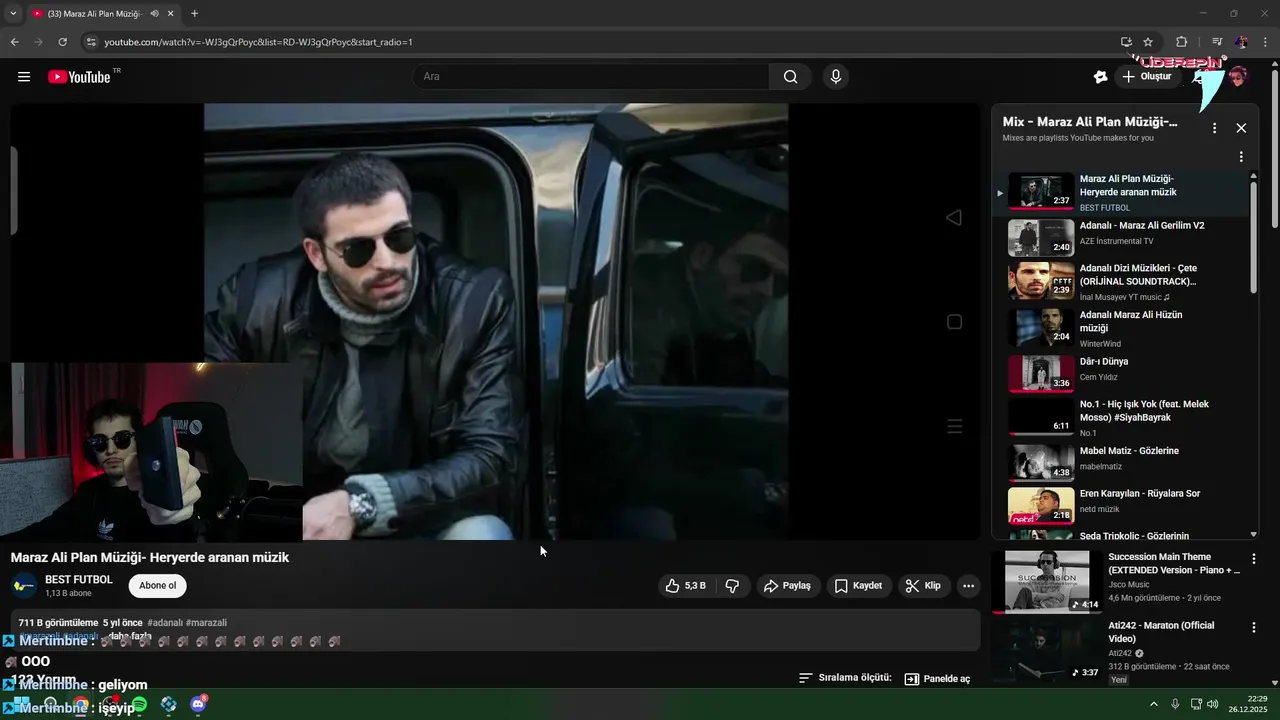Close the Mix playlist panel with X
1280x720 pixels.
click(1241, 128)
